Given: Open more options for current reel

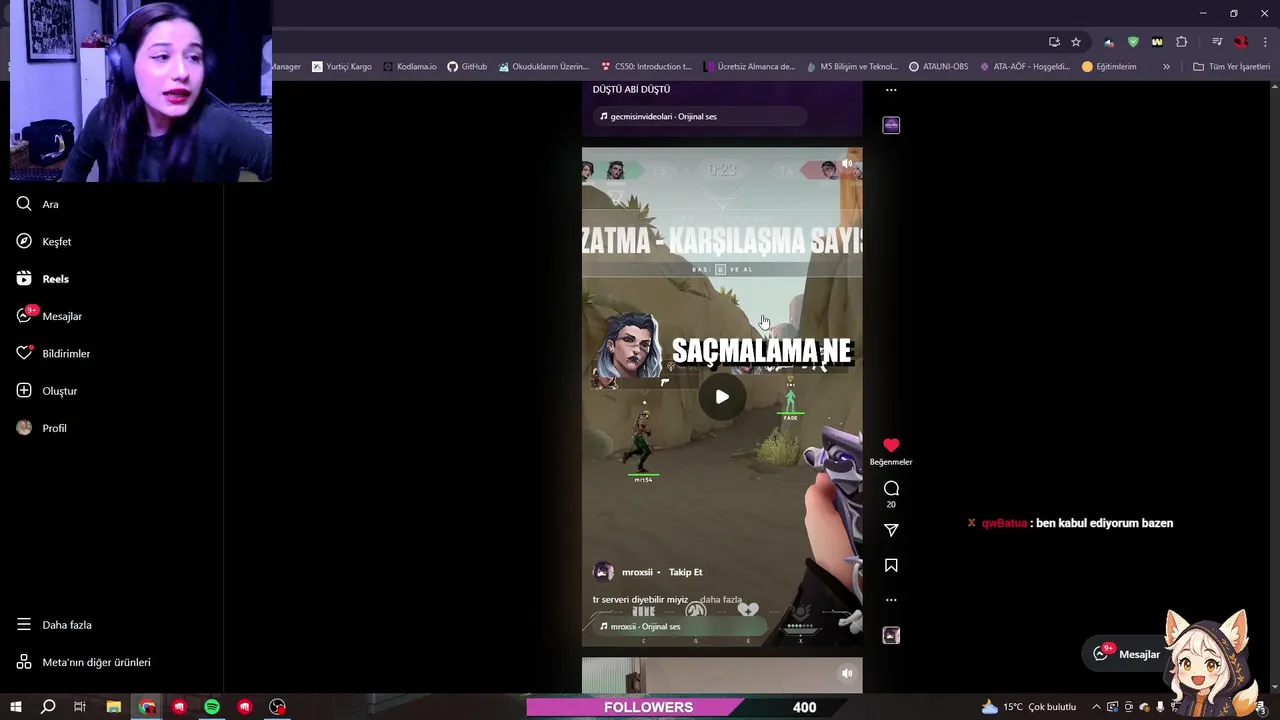Looking at the screenshot, I should coord(891,600).
